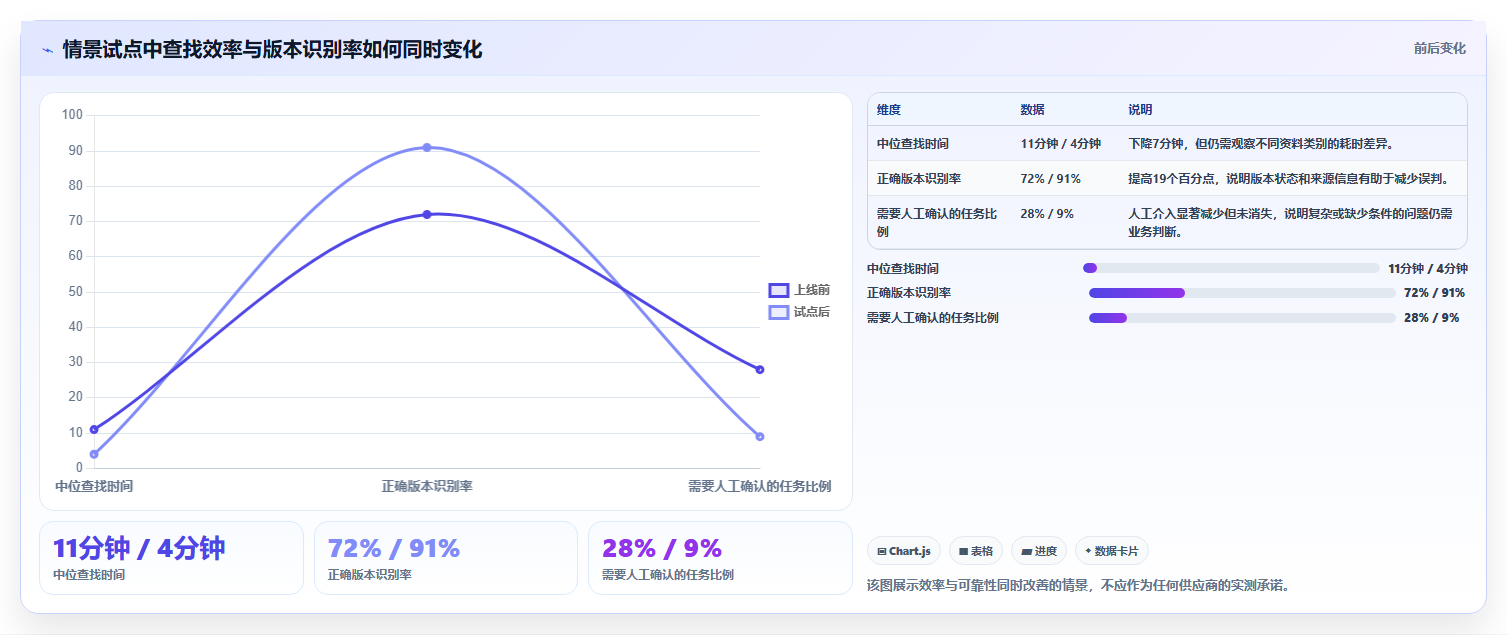Click the y-axis value 100
1507x635 pixels.
(x=72, y=115)
